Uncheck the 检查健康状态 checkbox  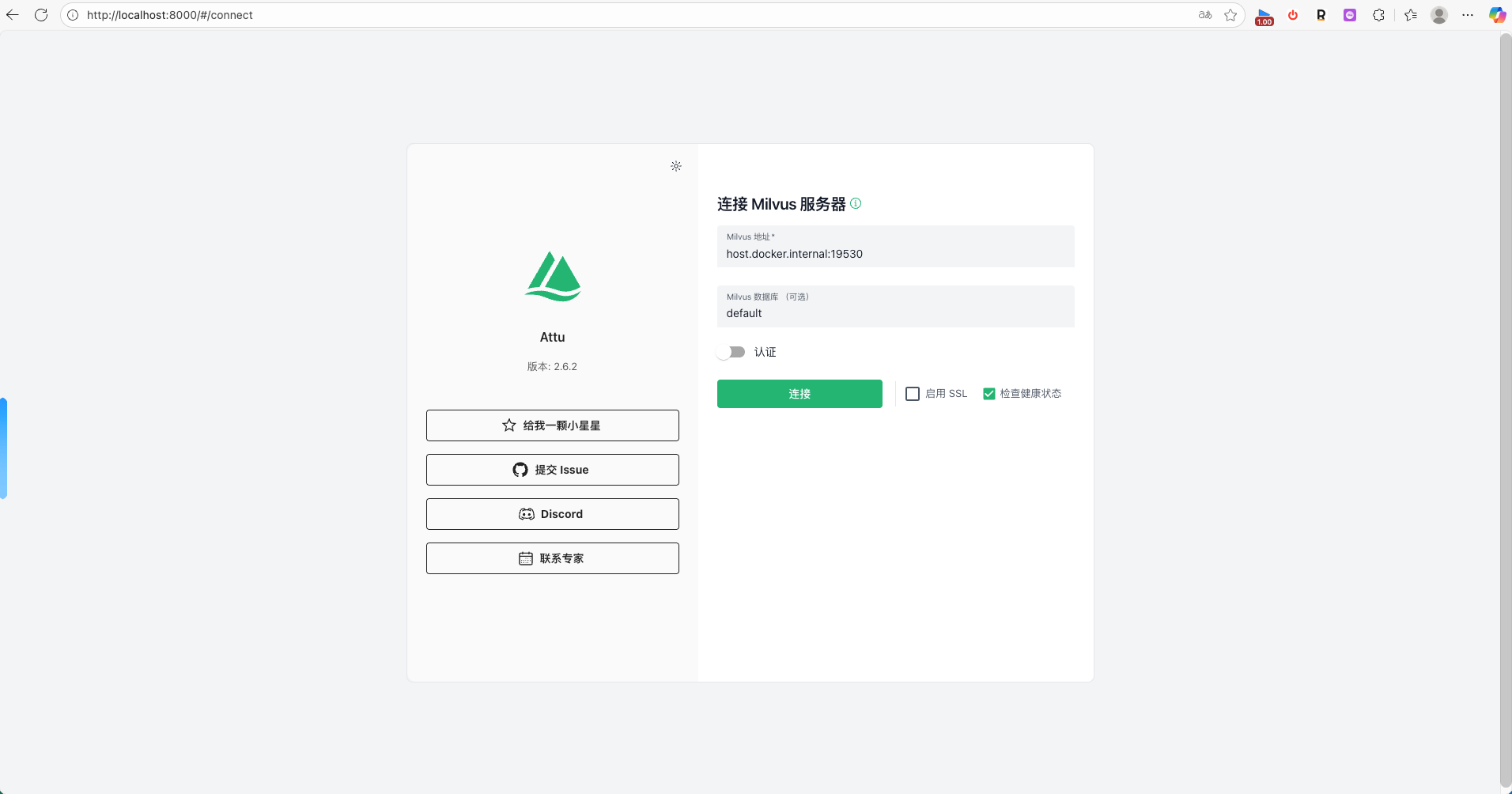(988, 394)
